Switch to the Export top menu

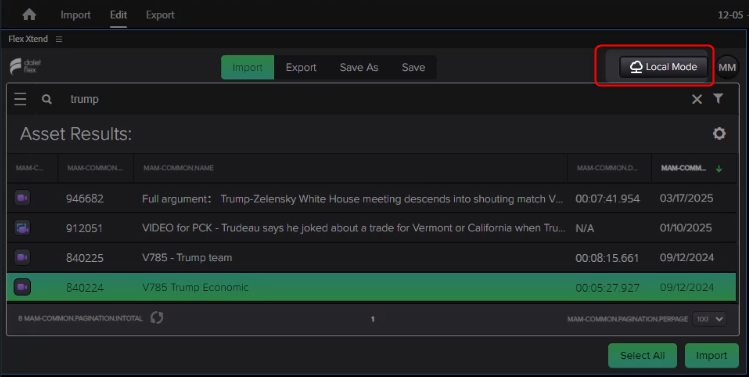pyautogui.click(x=160, y=15)
